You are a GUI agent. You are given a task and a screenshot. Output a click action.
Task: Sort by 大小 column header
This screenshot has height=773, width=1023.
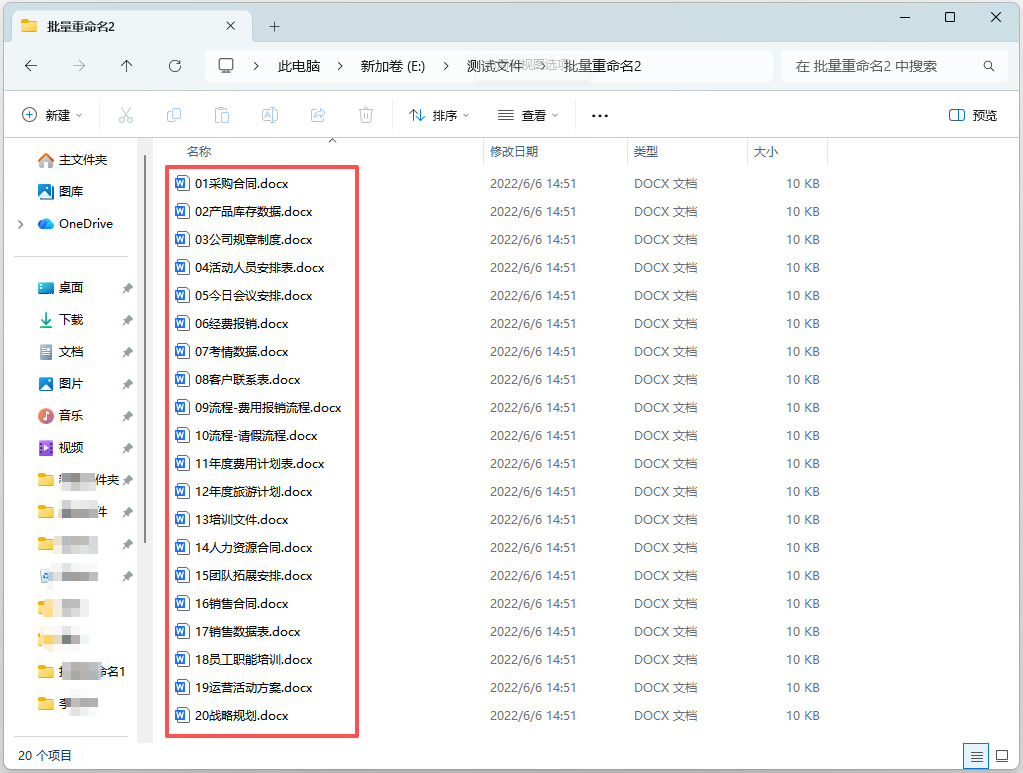766,151
